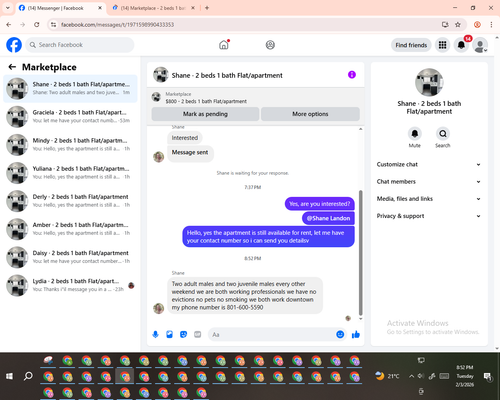Open Graciela conversation in chat list
This screenshot has width=500, height=400.
tap(70, 116)
